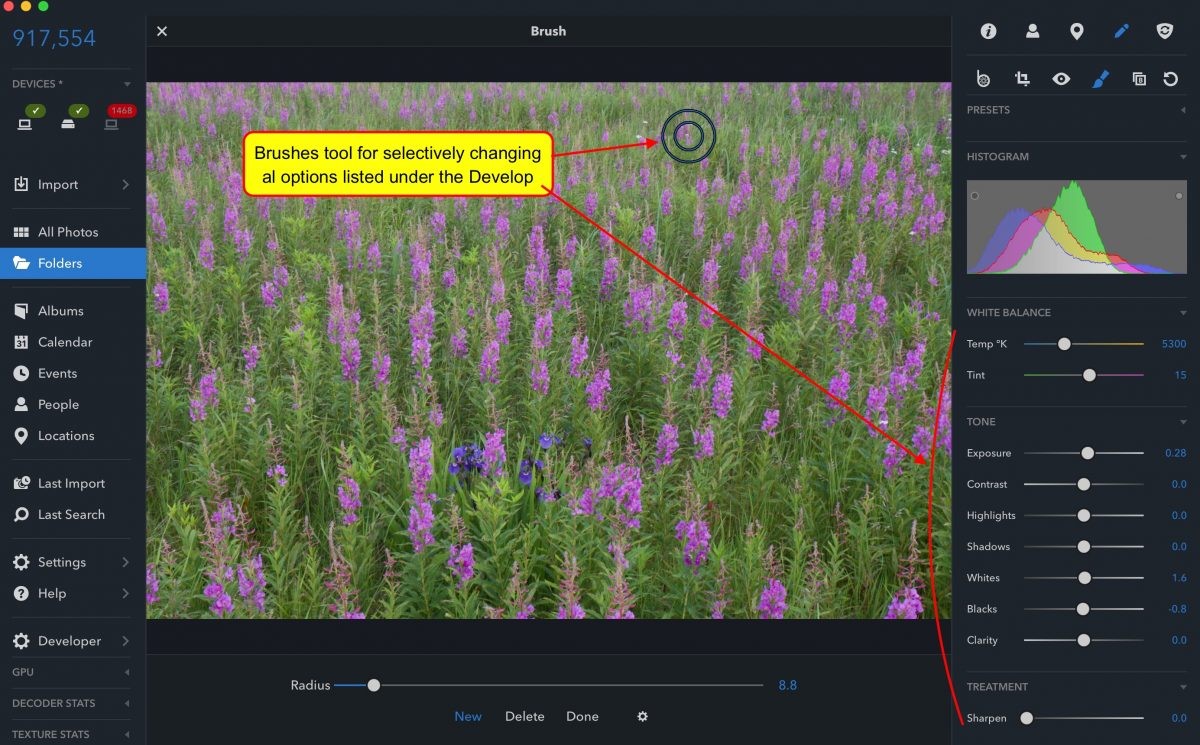Open brush settings gear icon
Viewport: 1200px width, 745px height.
[x=643, y=716]
